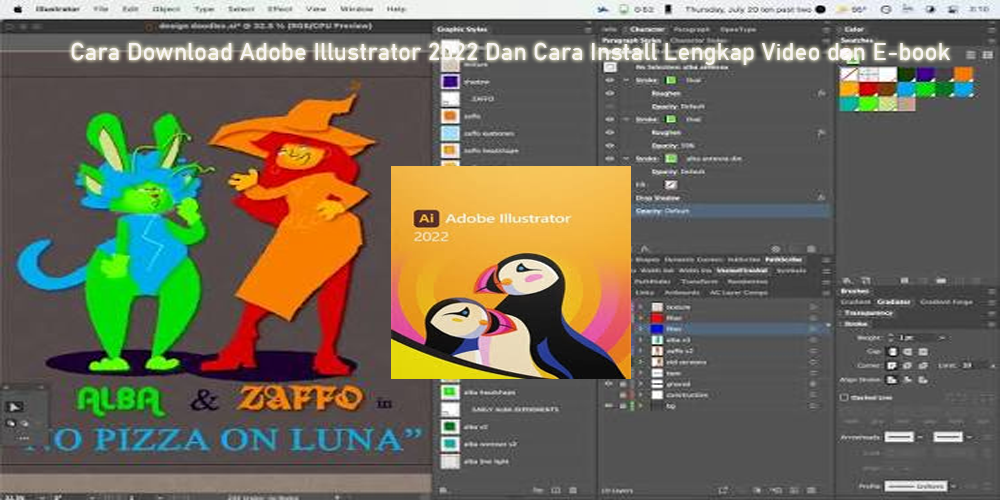1000x500 pixels.
Task: Switch Swatches panel to list view
Action: (971, 55)
